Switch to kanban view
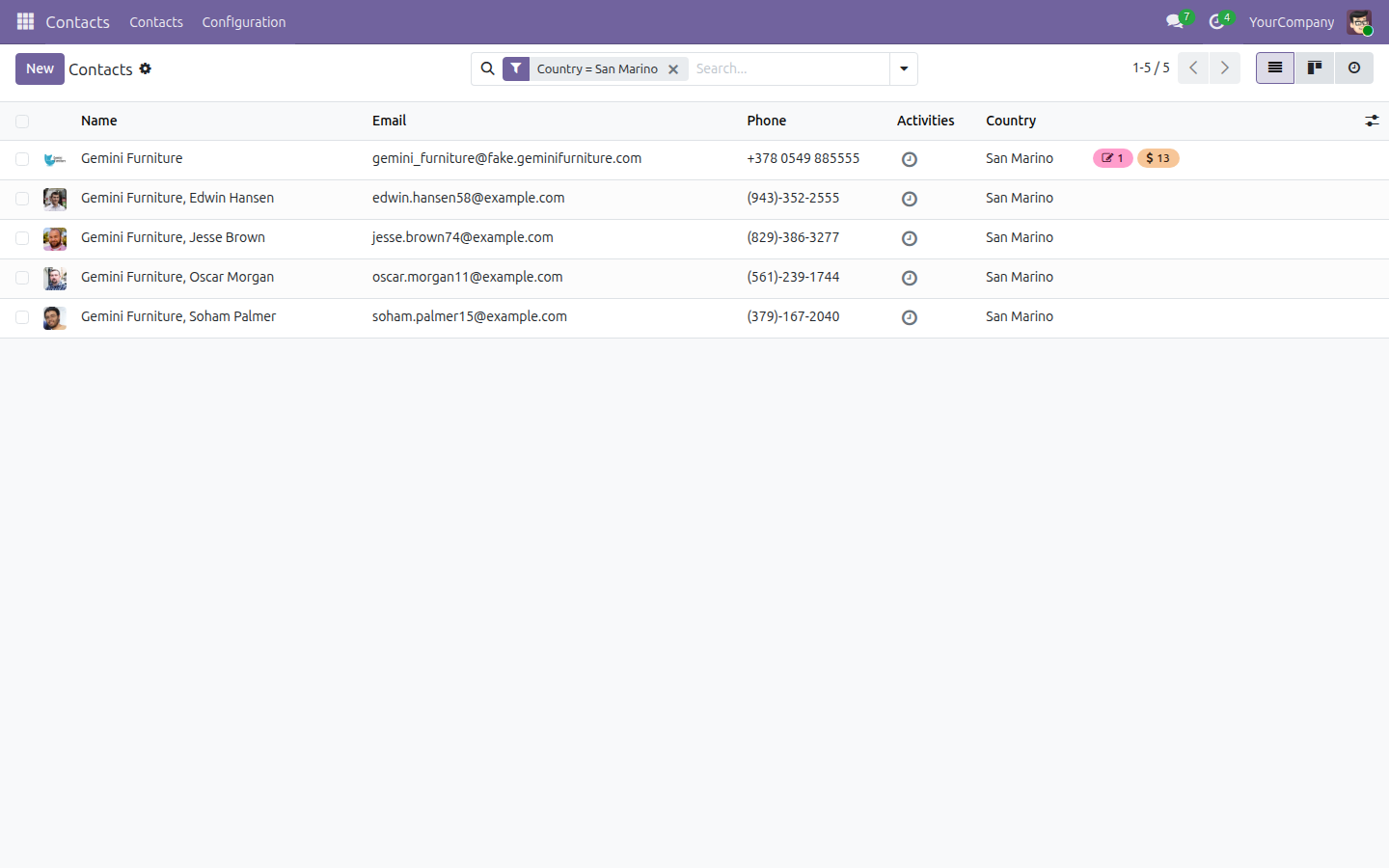1389x868 pixels. [1315, 68]
